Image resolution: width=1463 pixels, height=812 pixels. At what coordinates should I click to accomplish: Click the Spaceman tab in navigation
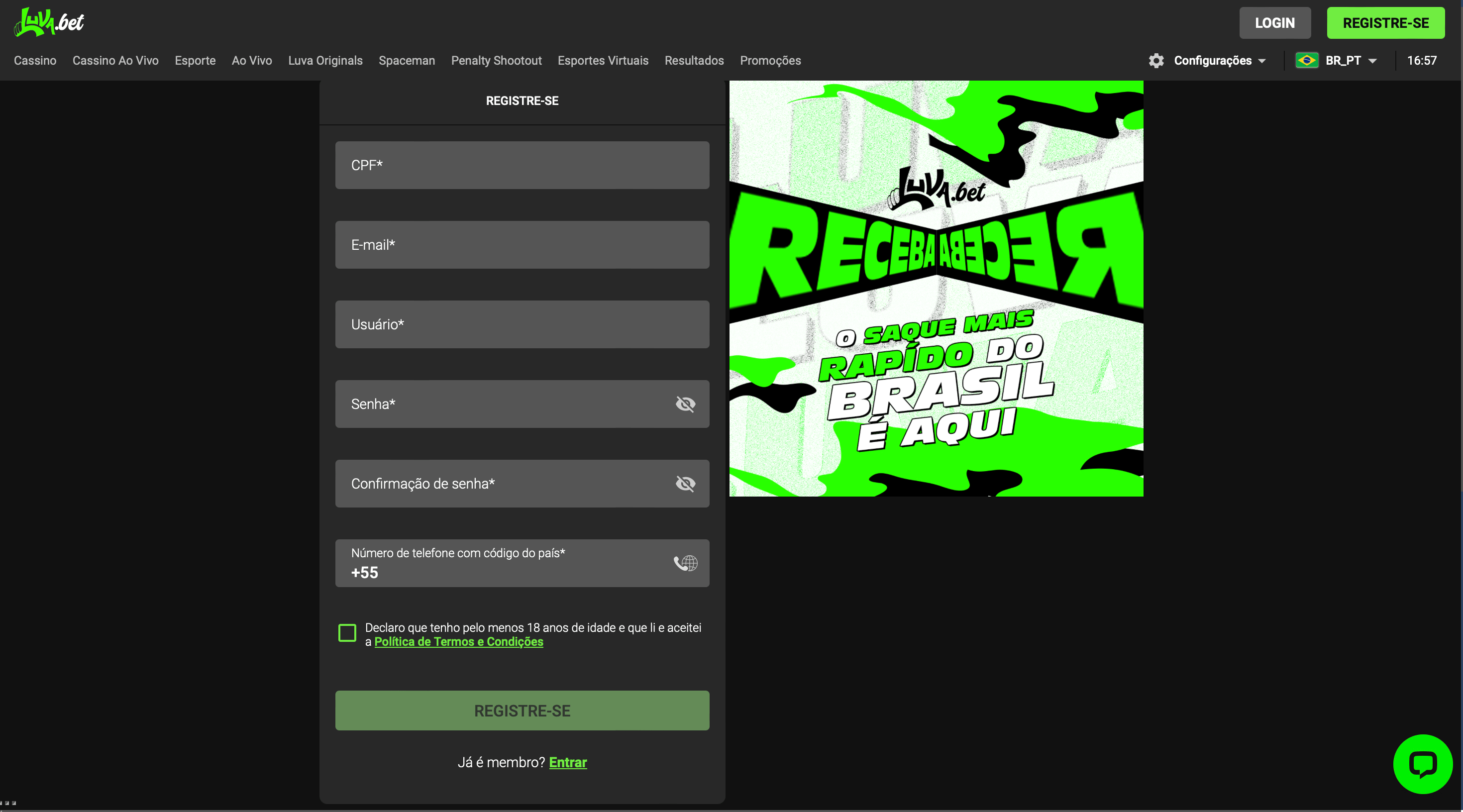click(407, 61)
